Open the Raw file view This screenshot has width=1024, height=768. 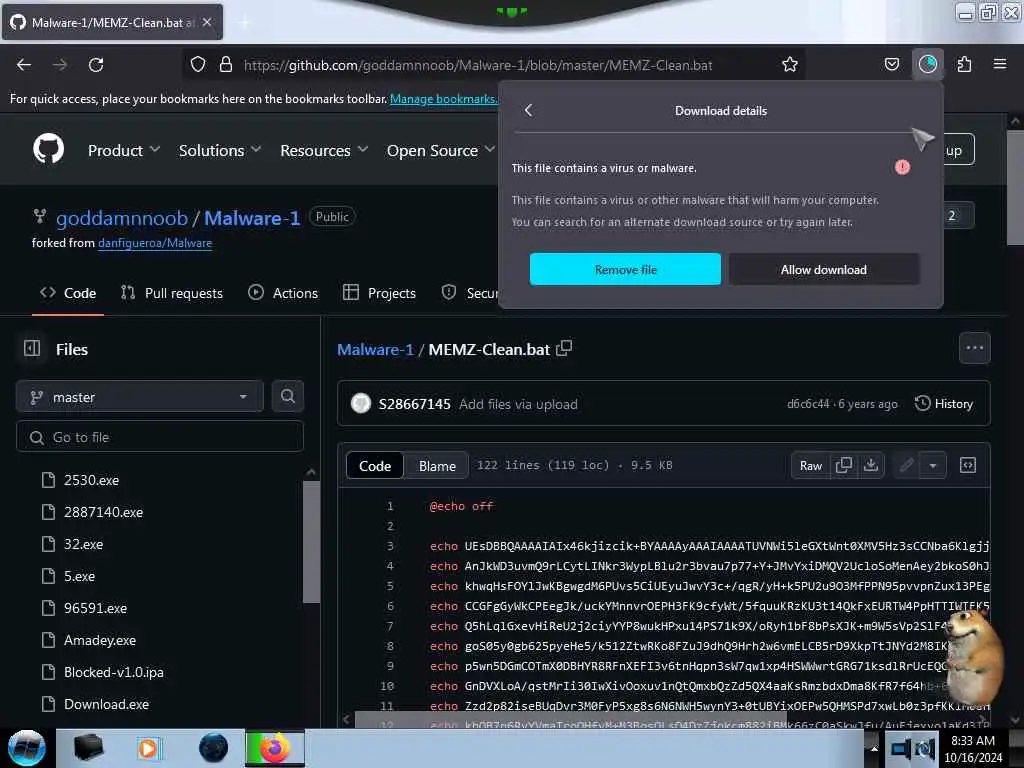point(810,465)
